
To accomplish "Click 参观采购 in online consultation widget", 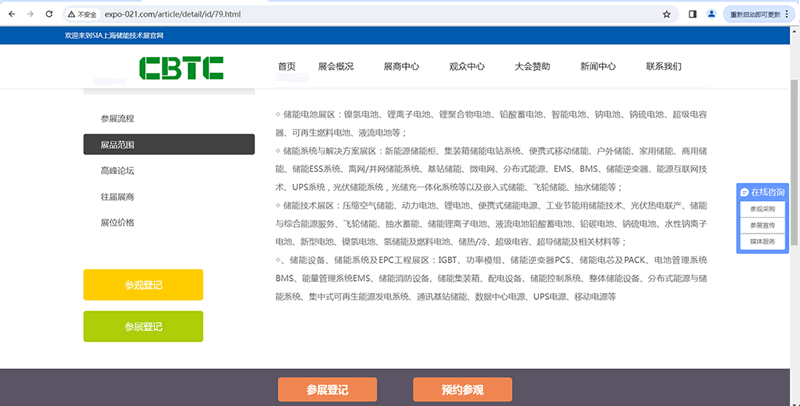I will pyautogui.click(x=762, y=209).
